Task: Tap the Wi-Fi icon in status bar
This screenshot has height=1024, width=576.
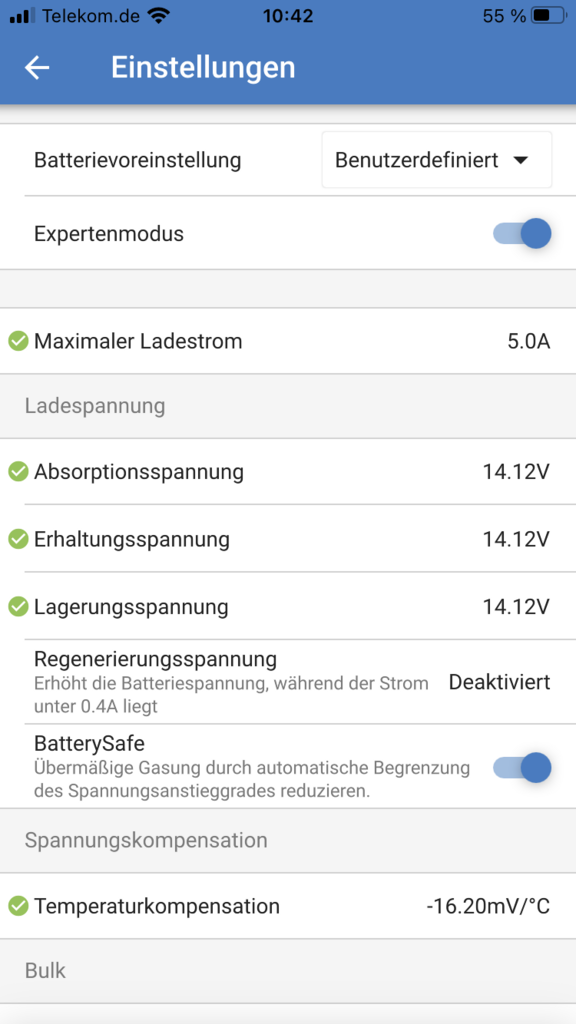Action: [x=158, y=16]
